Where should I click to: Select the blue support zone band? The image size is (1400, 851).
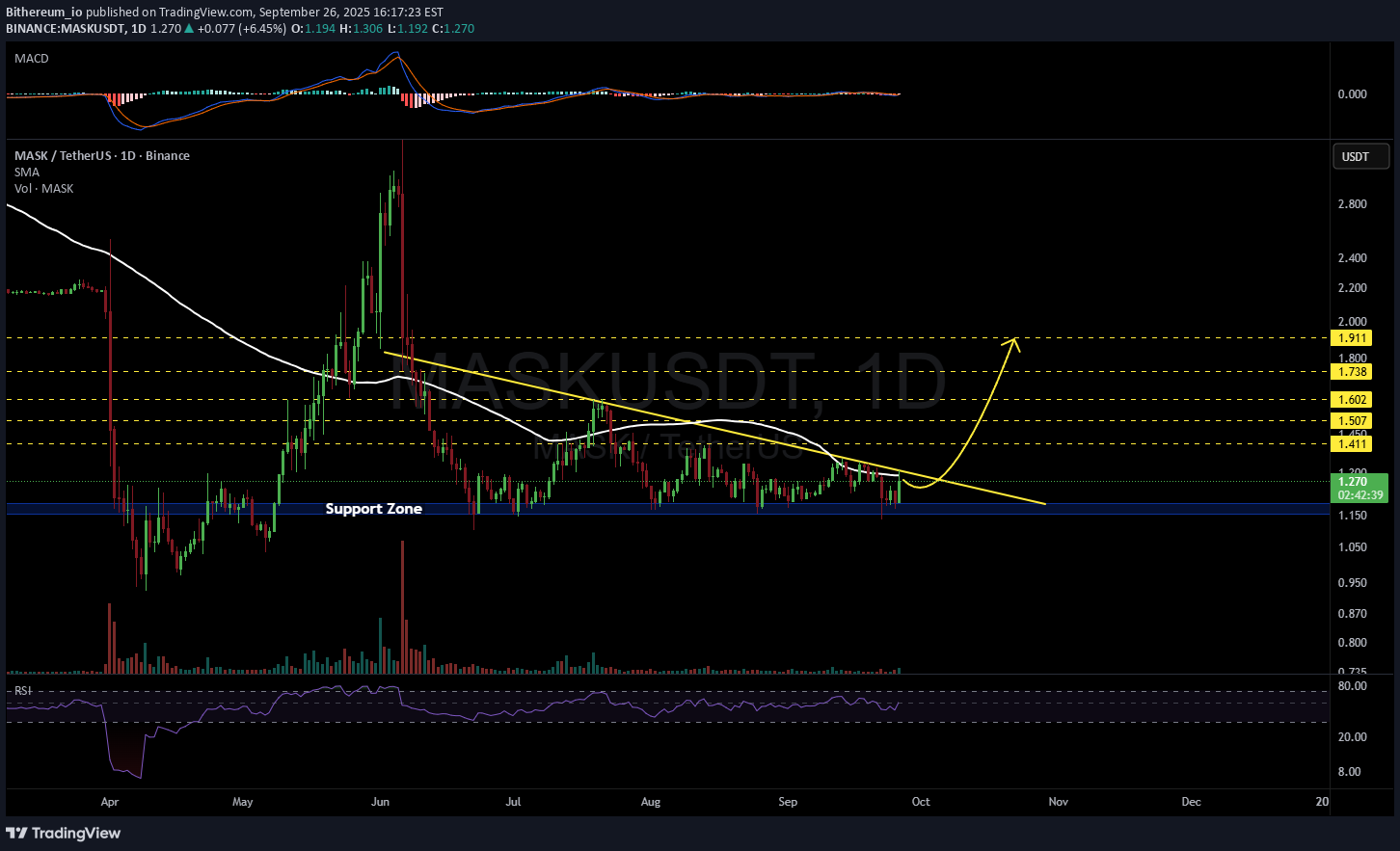(x=675, y=509)
